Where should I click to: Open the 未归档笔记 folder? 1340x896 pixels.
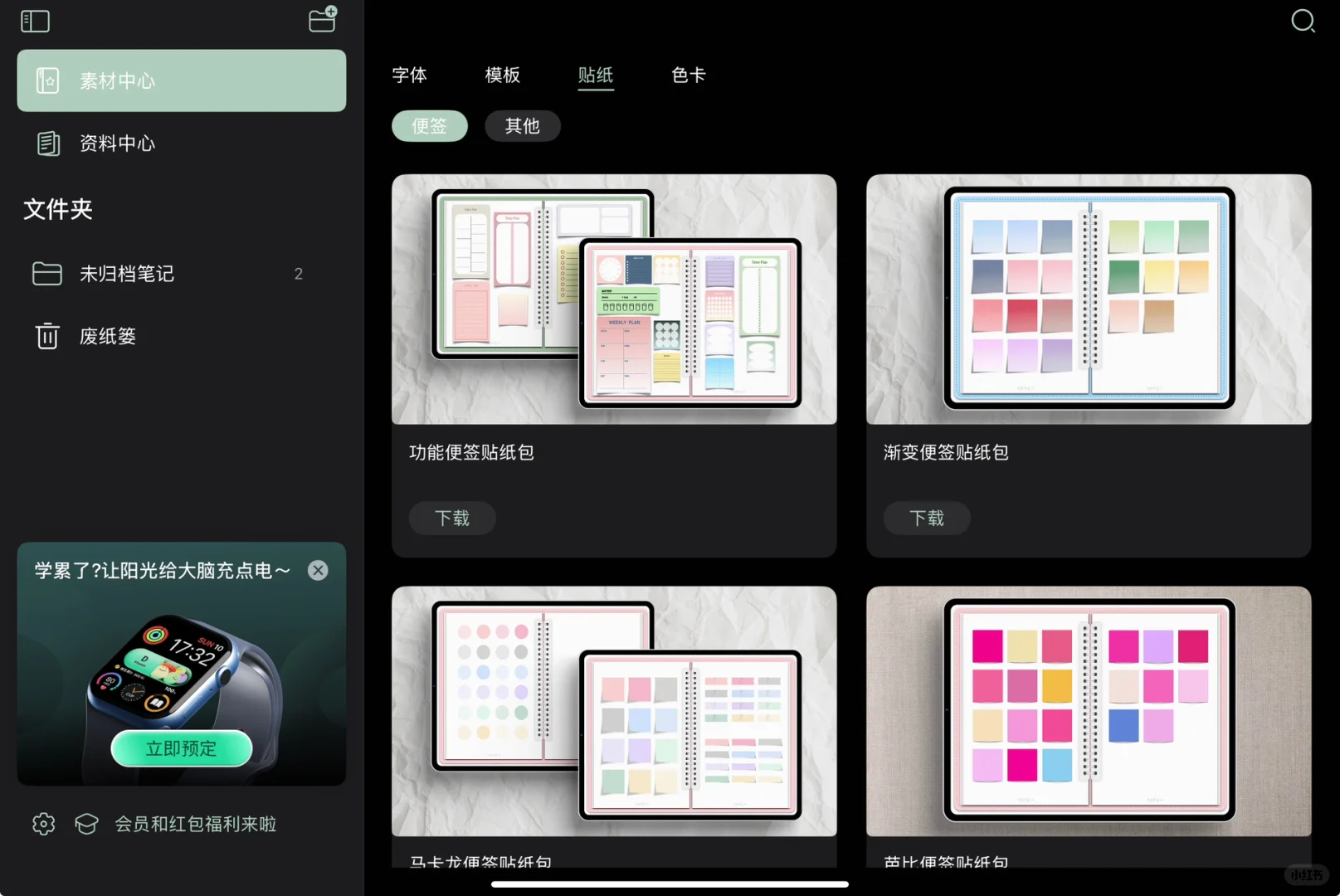point(182,274)
